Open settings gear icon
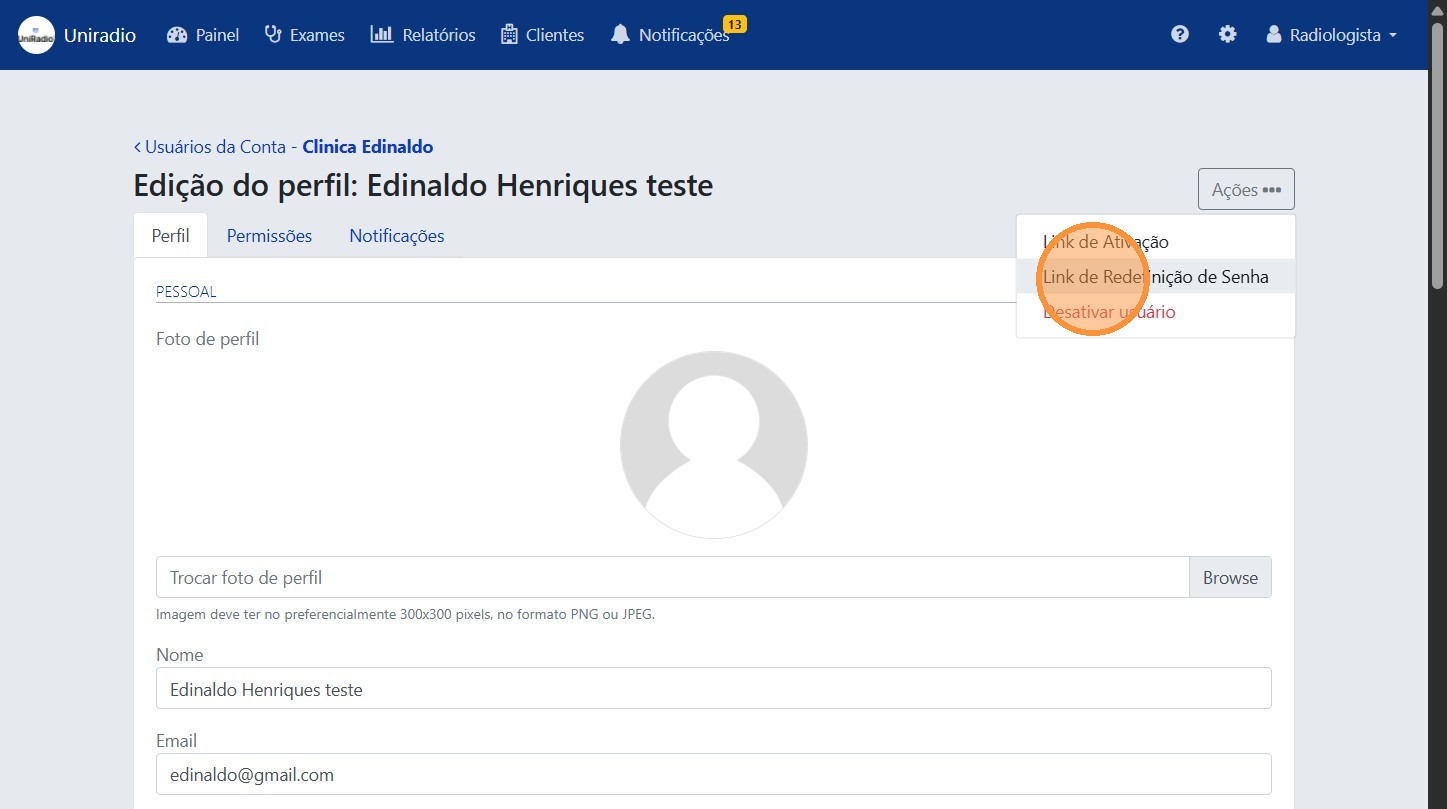The height and width of the screenshot is (809, 1447). (1227, 35)
